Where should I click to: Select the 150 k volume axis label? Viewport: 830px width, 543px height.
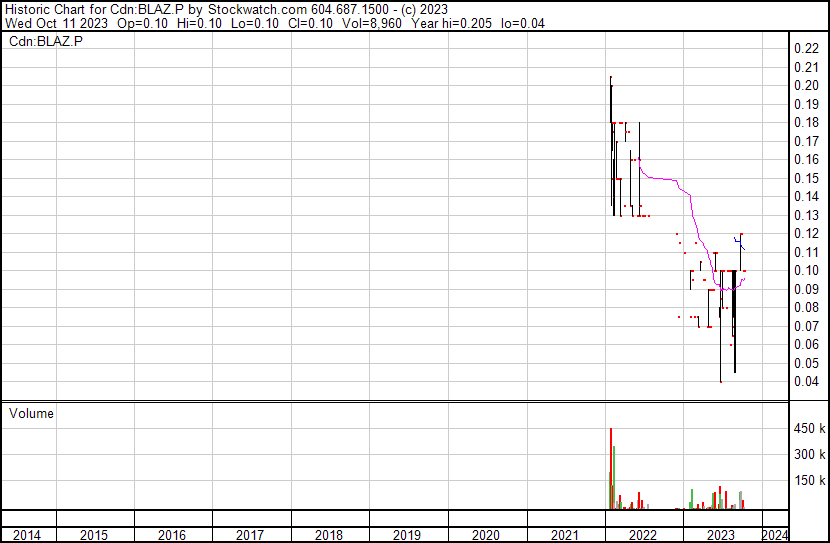808,481
